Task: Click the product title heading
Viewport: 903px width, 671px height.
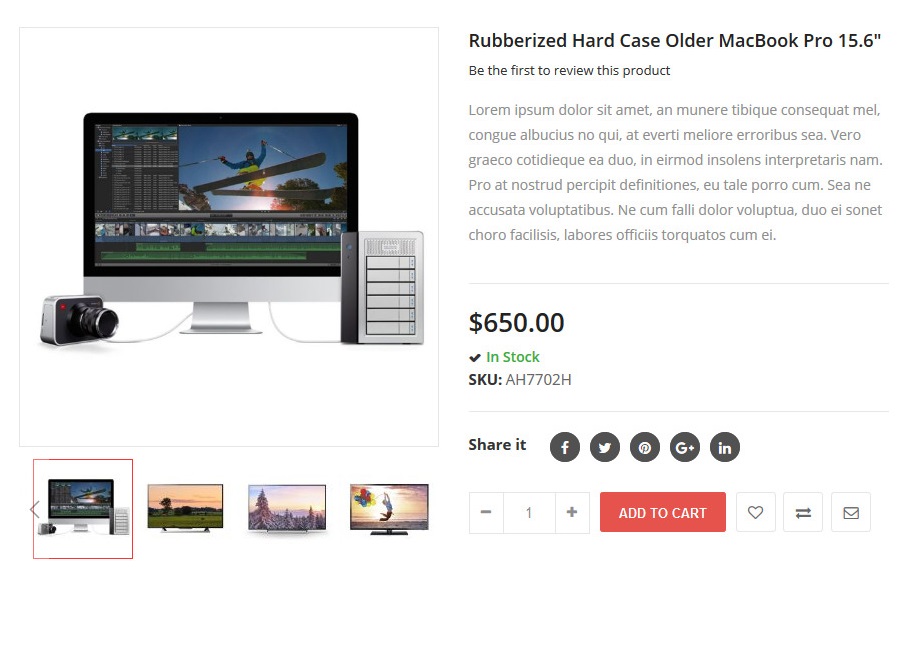Action: pos(674,41)
